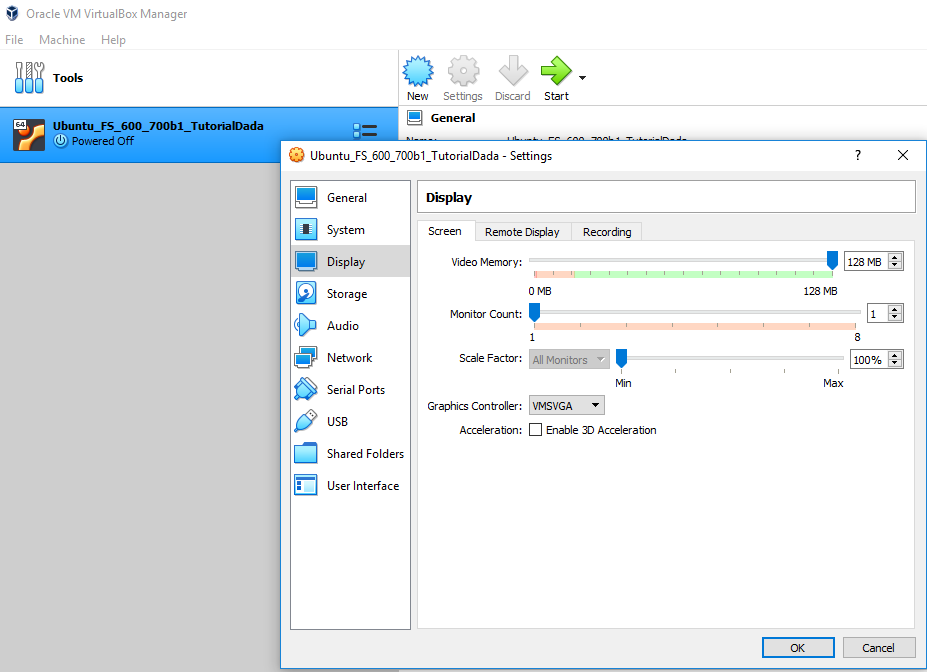Open the Network settings category
This screenshot has width=927, height=672.
click(349, 358)
